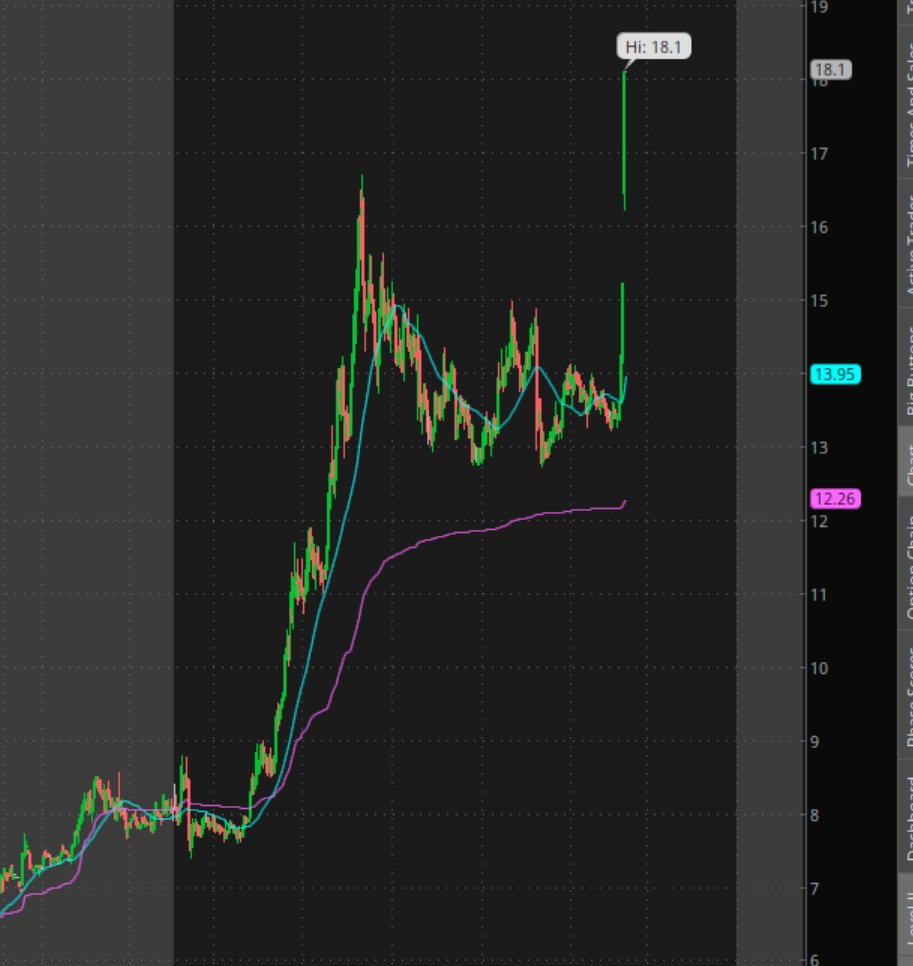Select the Chart sidebar tab

[906, 461]
